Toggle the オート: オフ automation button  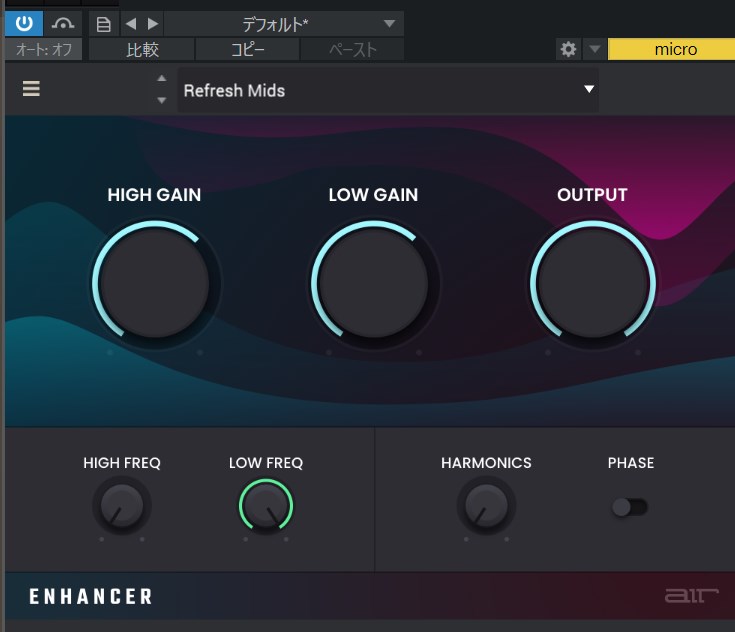pyautogui.click(x=44, y=49)
